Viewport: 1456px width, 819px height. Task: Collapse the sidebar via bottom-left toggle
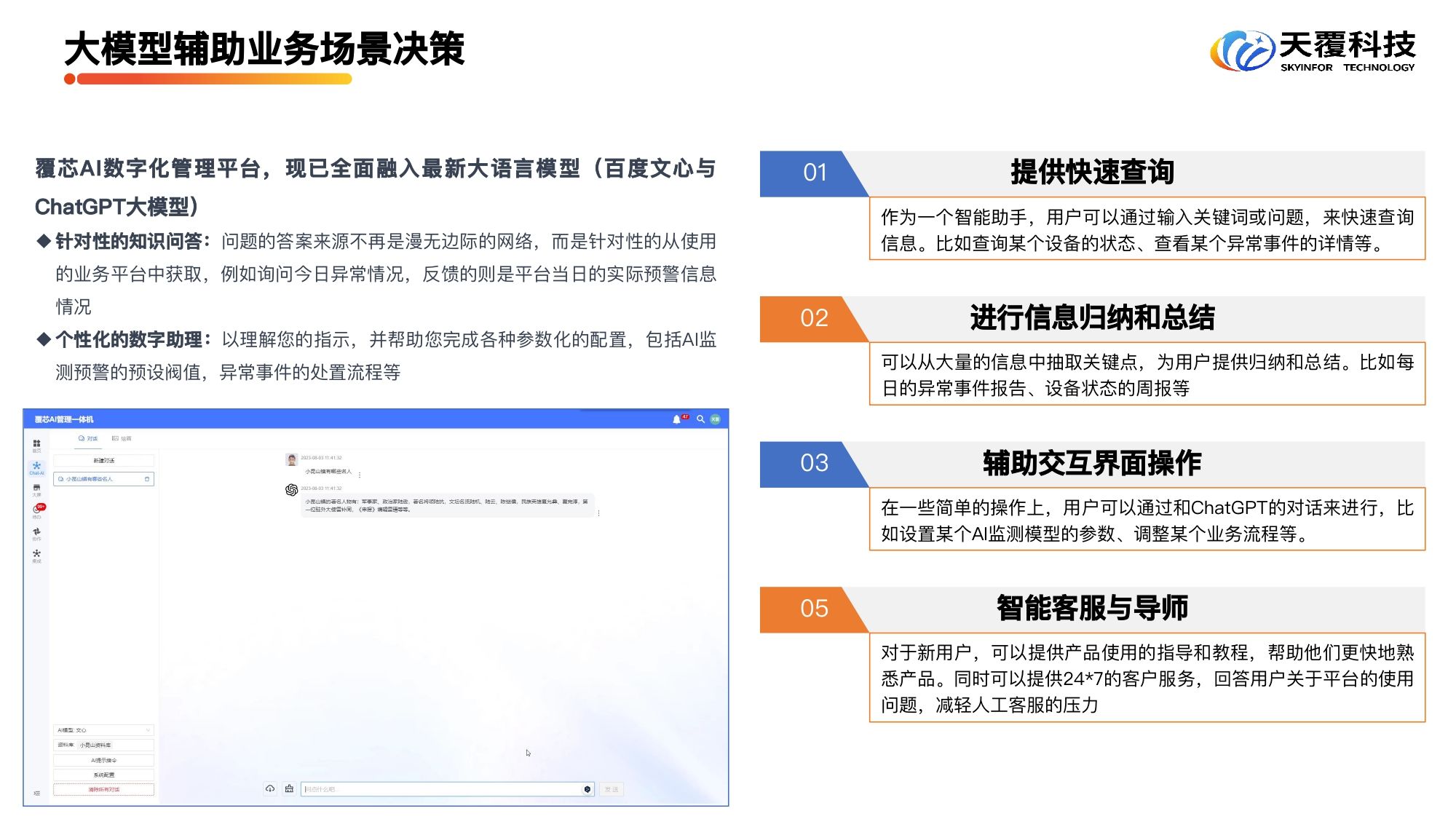tap(36, 793)
